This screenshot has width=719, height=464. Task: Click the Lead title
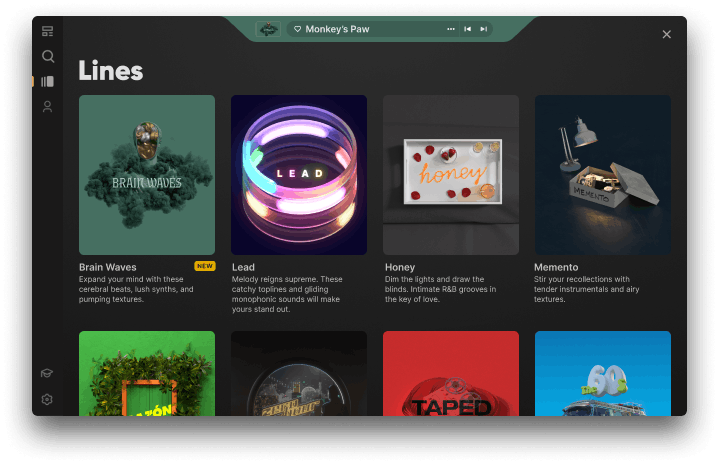(243, 267)
